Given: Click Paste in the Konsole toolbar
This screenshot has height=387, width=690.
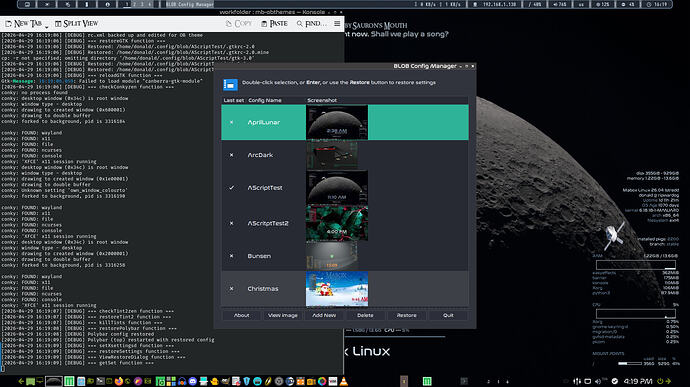Looking at the screenshot, I should (274, 23).
